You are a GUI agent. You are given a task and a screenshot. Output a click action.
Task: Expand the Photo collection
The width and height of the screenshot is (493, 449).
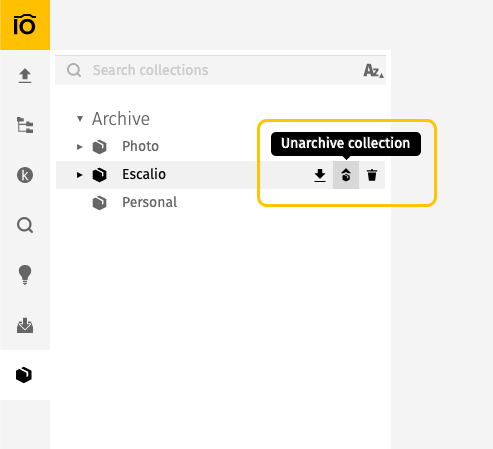[x=79, y=147]
